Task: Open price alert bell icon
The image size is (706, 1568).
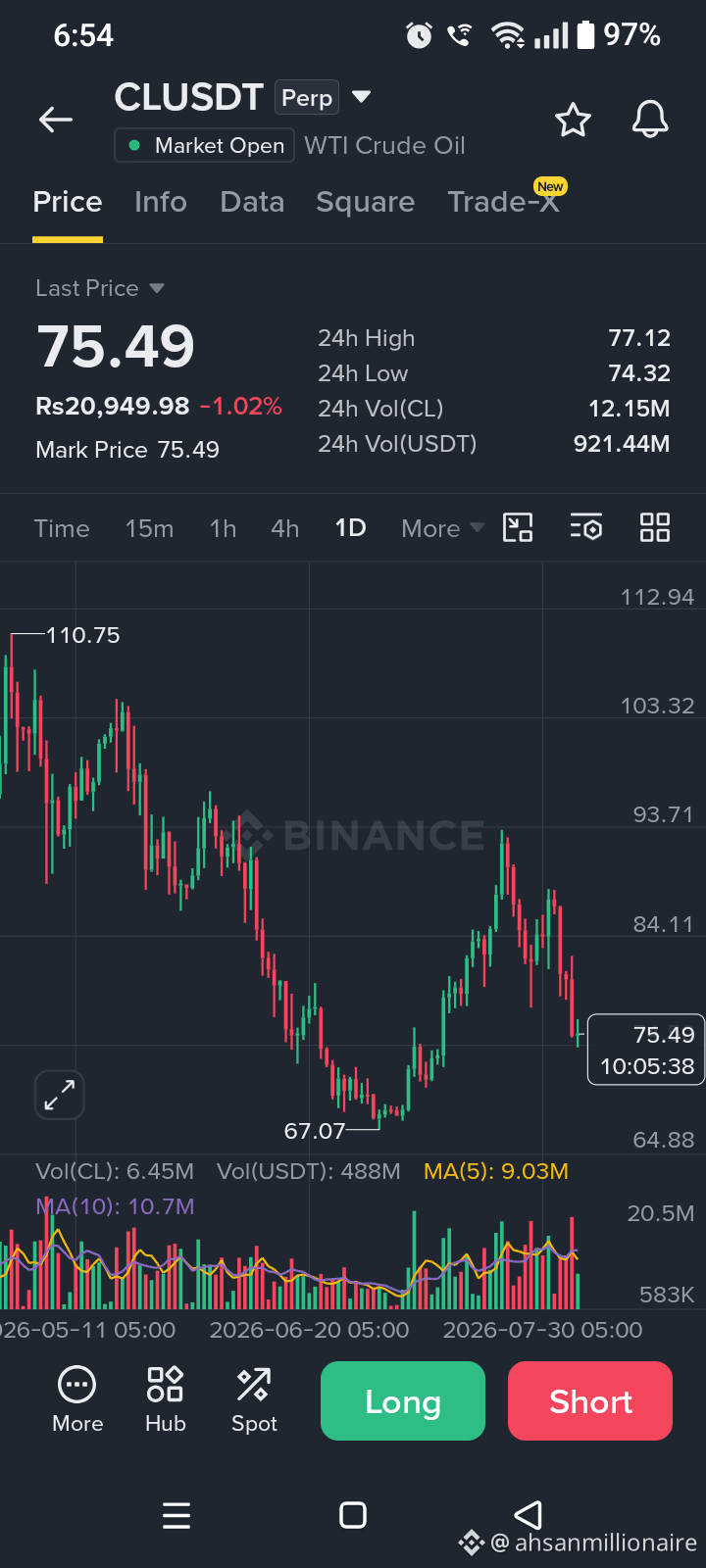Action: (x=649, y=120)
